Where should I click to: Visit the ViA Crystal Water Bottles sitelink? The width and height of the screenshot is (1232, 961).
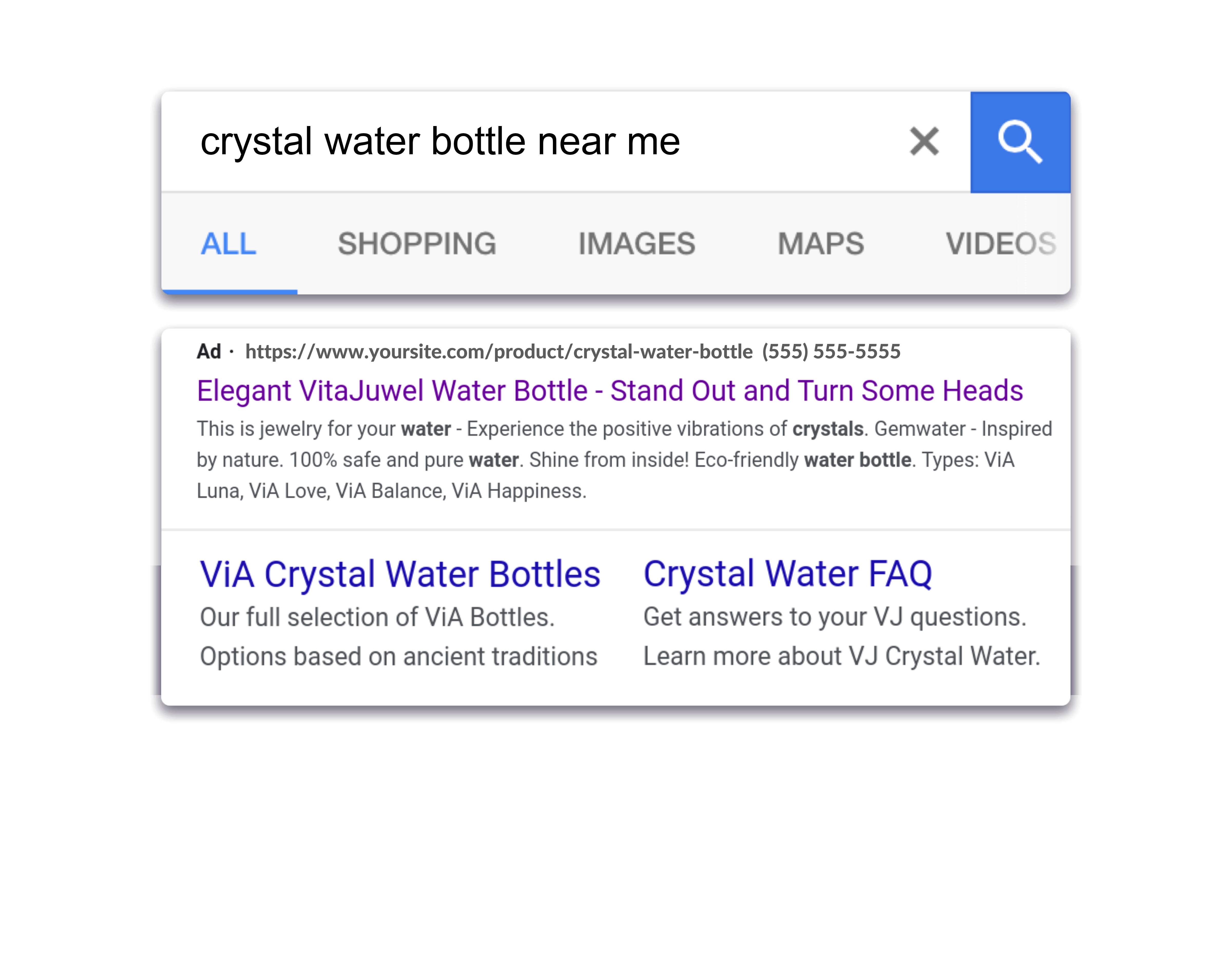(400, 574)
